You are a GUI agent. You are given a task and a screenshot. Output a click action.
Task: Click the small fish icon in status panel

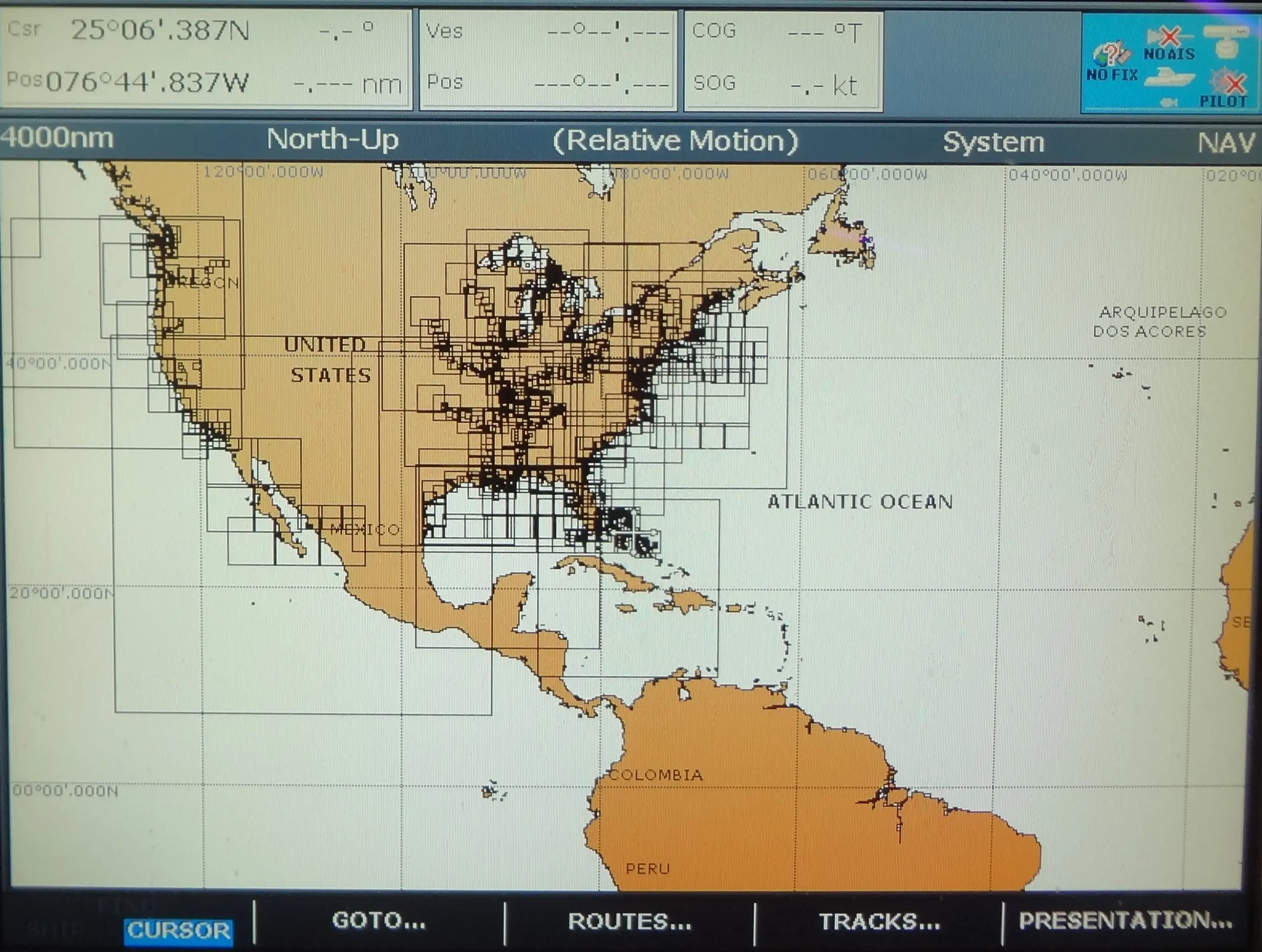click(x=1169, y=102)
